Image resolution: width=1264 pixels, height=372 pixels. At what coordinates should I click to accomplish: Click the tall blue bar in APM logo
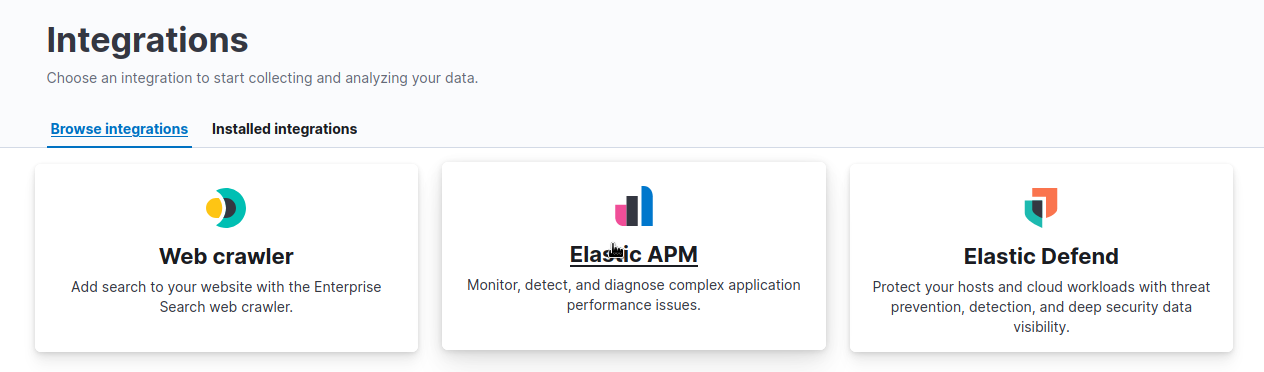tap(647, 206)
